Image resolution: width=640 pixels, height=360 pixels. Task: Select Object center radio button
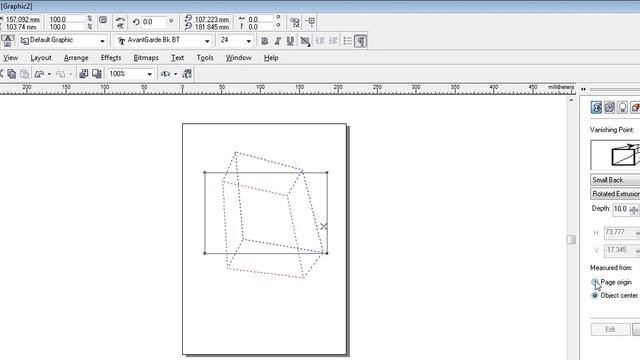click(x=595, y=296)
